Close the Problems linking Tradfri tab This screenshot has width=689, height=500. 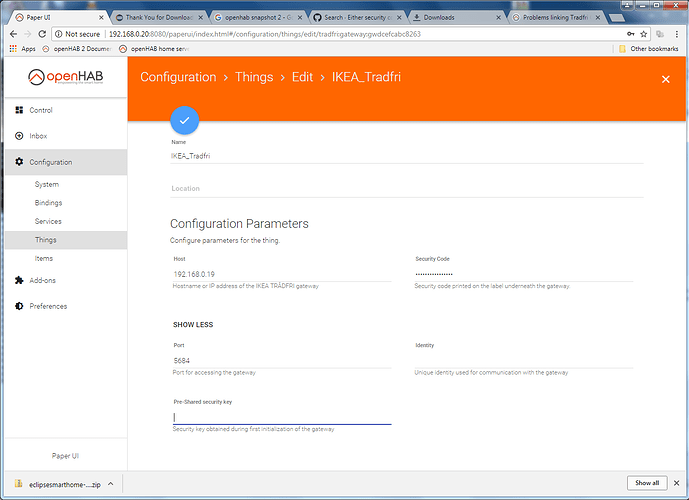pos(598,18)
